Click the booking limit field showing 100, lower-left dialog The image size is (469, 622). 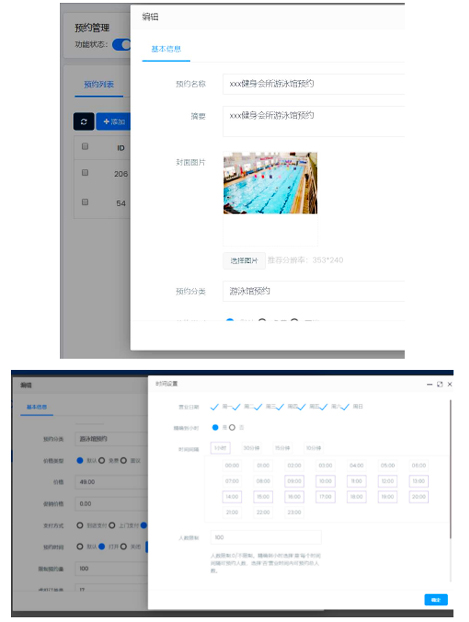pyautogui.click(x=111, y=568)
